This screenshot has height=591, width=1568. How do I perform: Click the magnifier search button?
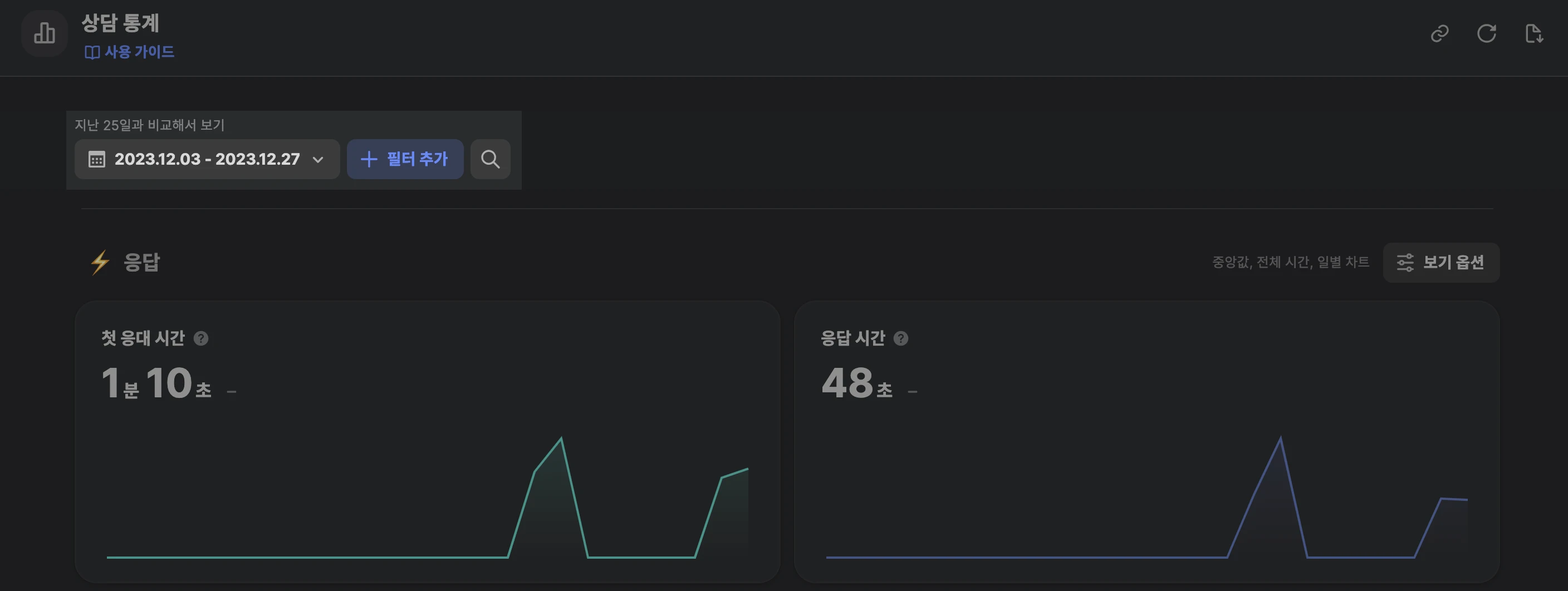tap(490, 159)
